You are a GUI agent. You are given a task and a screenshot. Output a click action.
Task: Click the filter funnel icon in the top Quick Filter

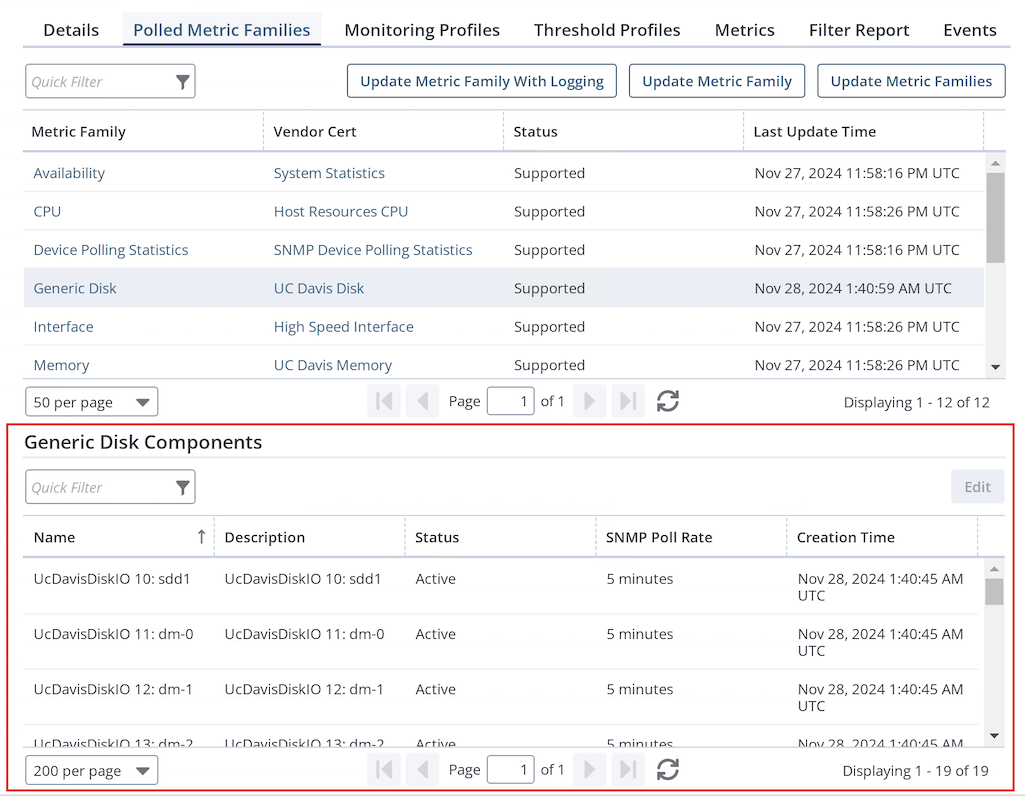click(x=182, y=82)
